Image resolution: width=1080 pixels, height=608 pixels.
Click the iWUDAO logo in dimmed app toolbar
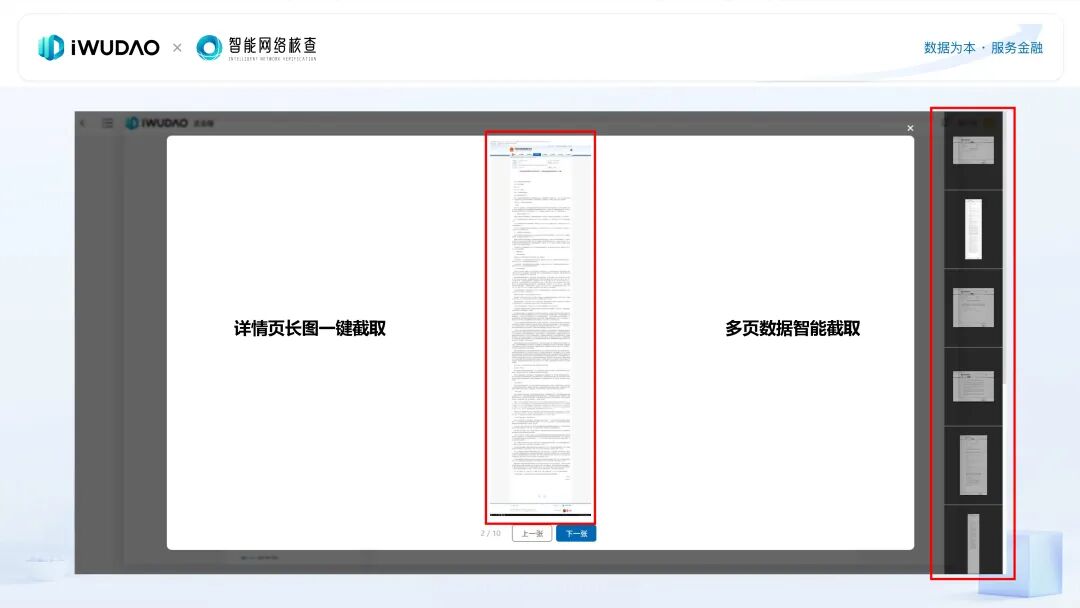pyautogui.click(x=156, y=123)
